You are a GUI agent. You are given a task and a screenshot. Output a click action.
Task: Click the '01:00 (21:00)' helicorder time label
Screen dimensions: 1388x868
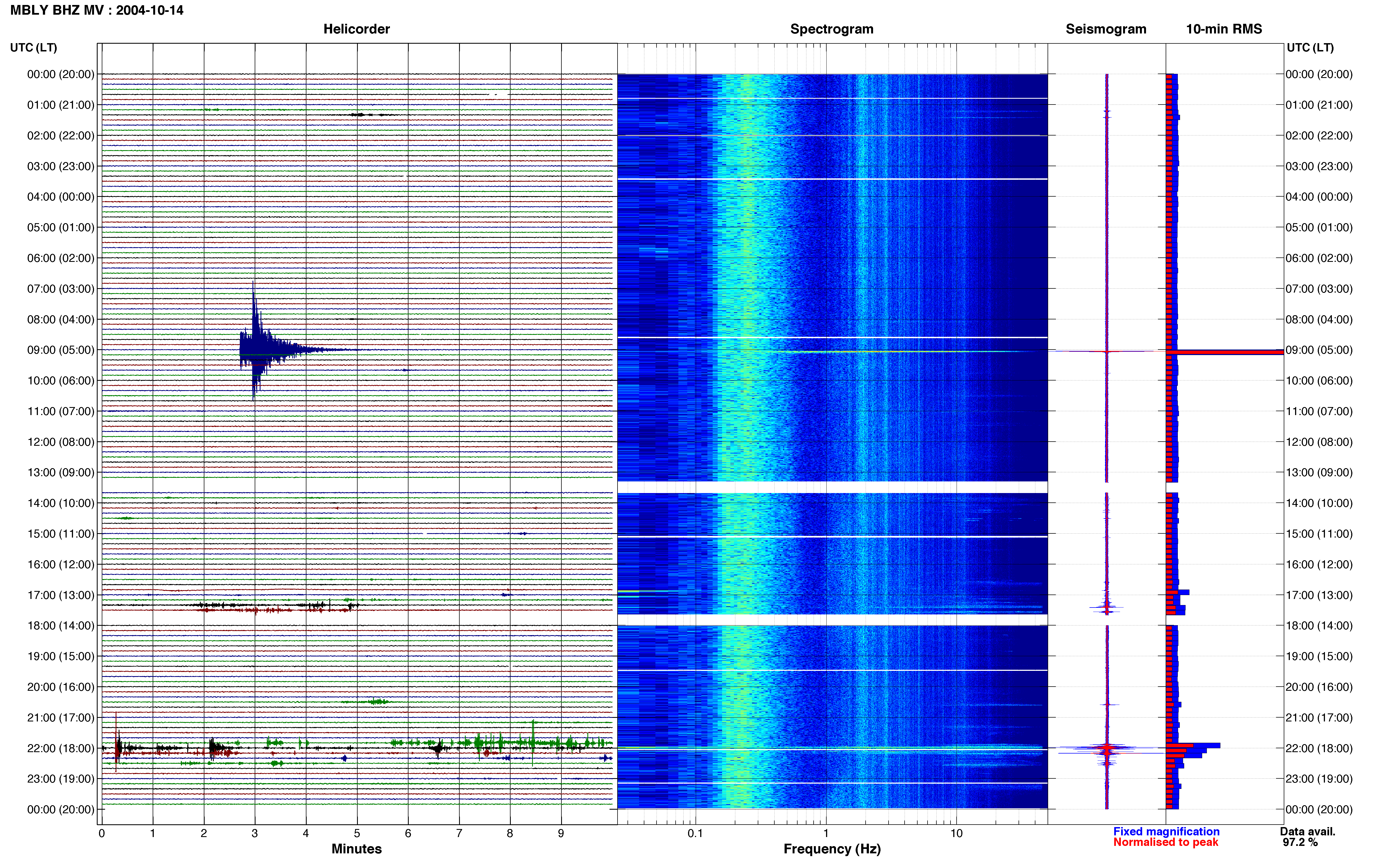coord(60,105)
